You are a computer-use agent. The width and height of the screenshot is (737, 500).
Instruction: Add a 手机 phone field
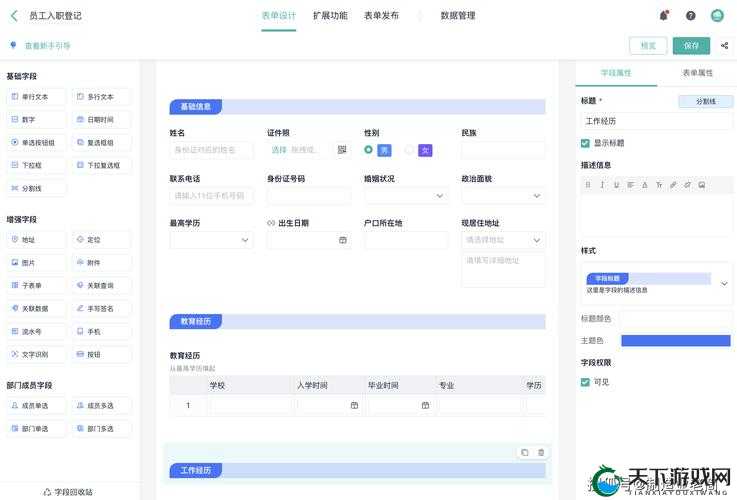(x=102, y=331)
